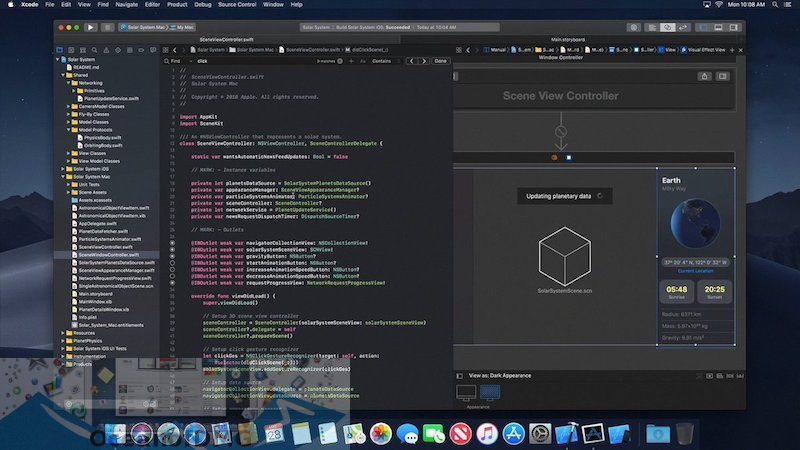800x450 pixels.
Task: Open the Find navigator magnifier icon
Action: pos(94,50)
